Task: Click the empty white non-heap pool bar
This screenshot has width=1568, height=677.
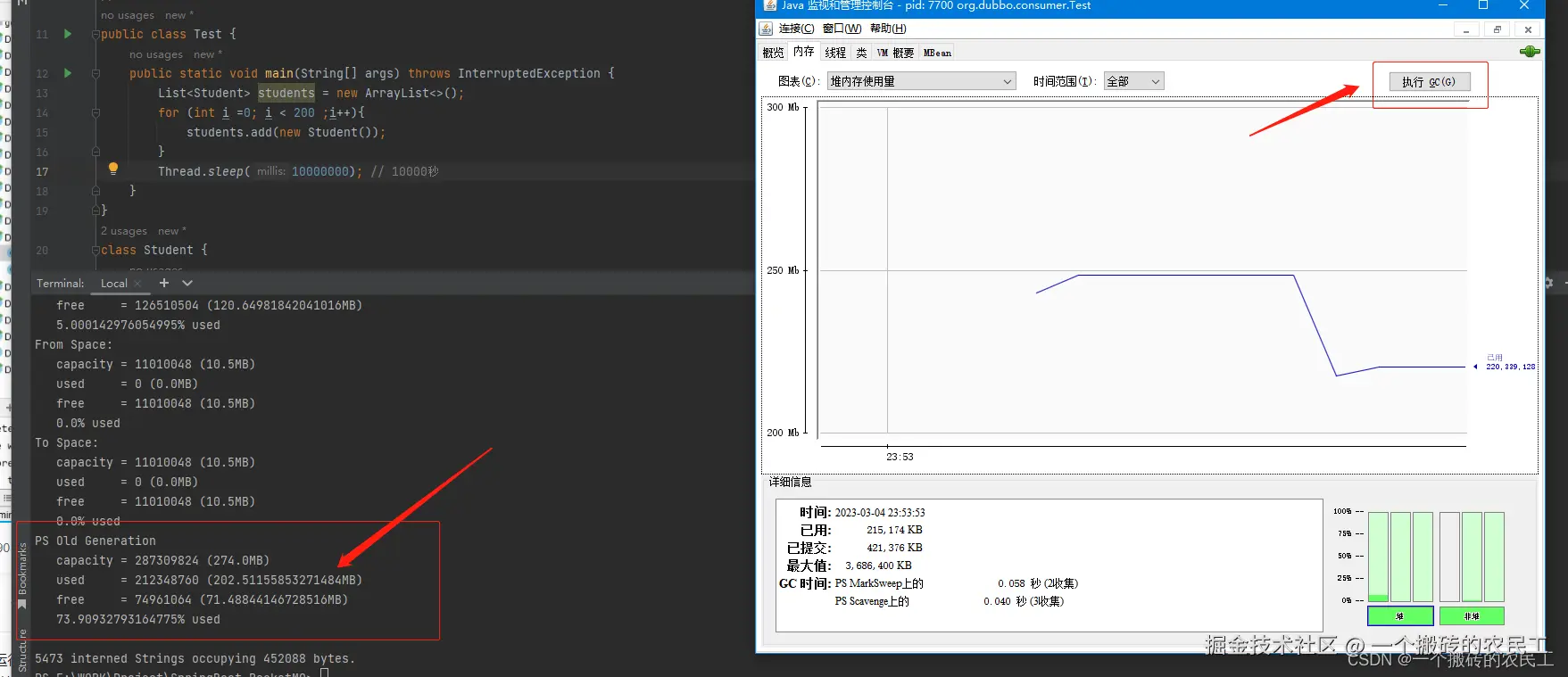Action: [1449, 557]
